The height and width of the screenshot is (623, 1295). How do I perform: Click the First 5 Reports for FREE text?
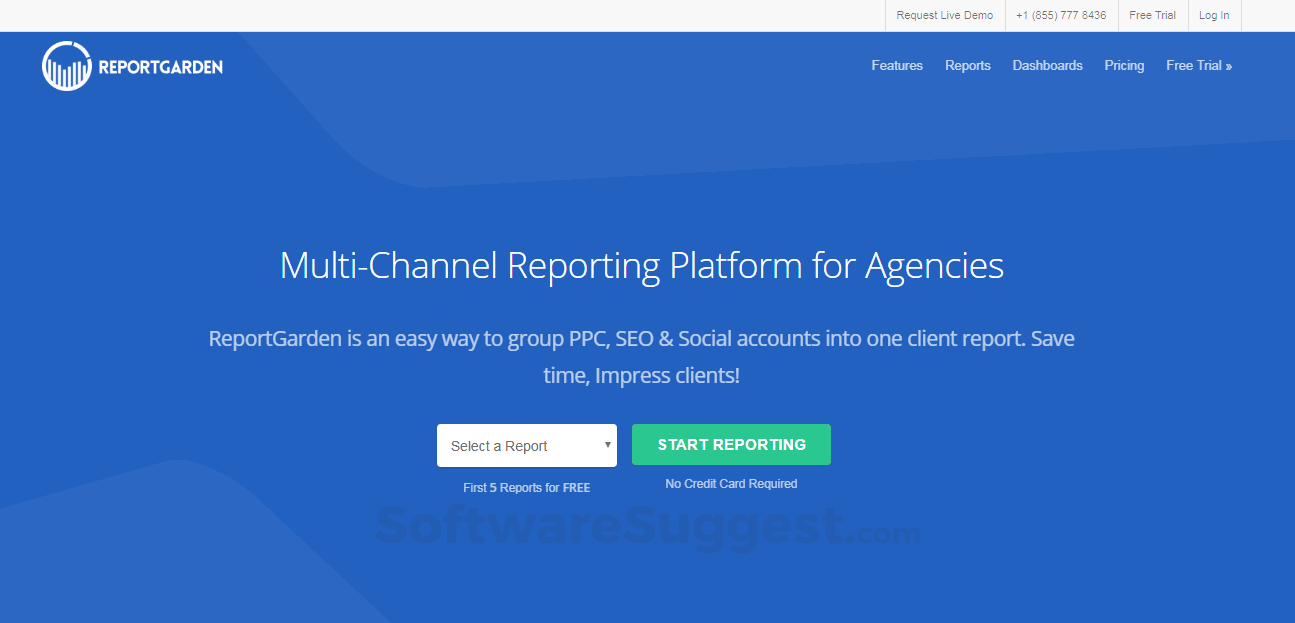(x=526, y=488)
